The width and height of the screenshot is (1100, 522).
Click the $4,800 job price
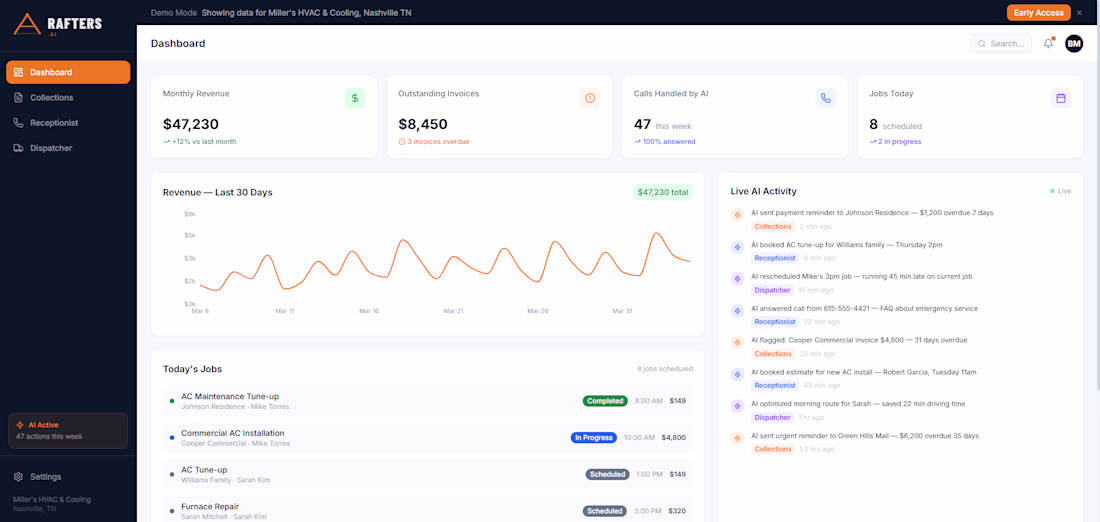tap(673, 438)
